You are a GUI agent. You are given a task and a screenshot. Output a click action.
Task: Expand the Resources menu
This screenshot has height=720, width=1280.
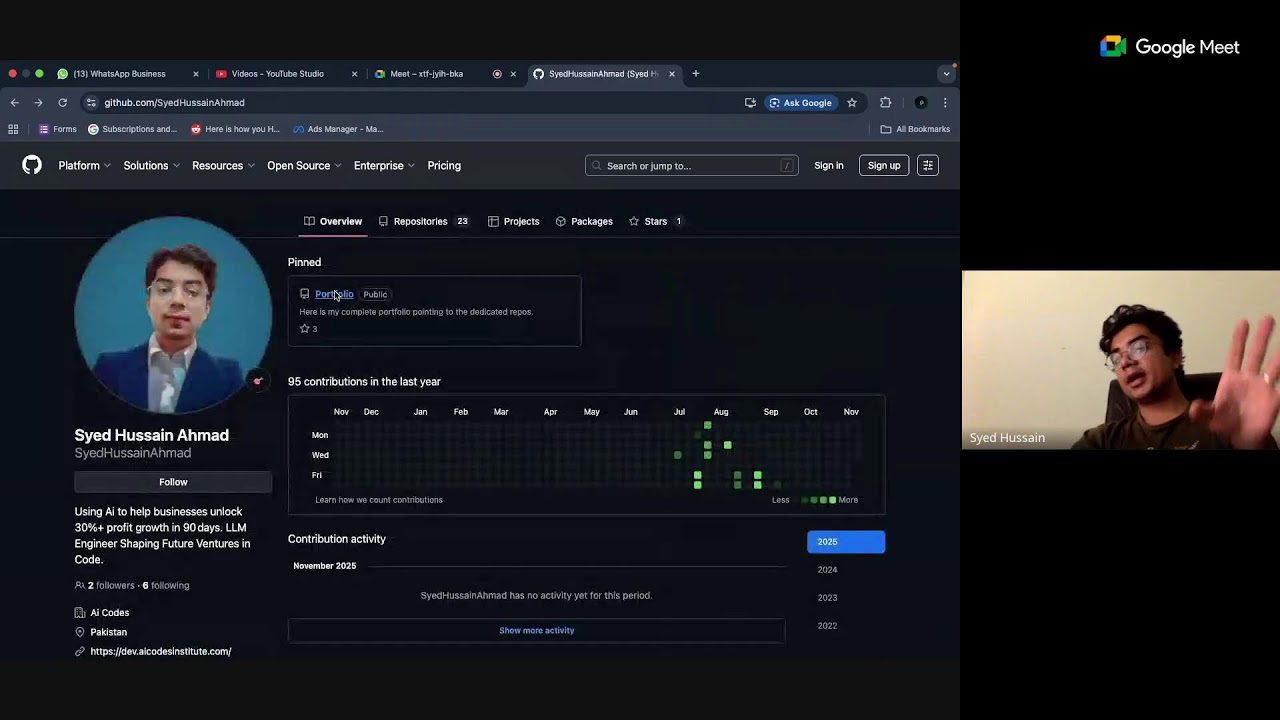click(223, 165)
